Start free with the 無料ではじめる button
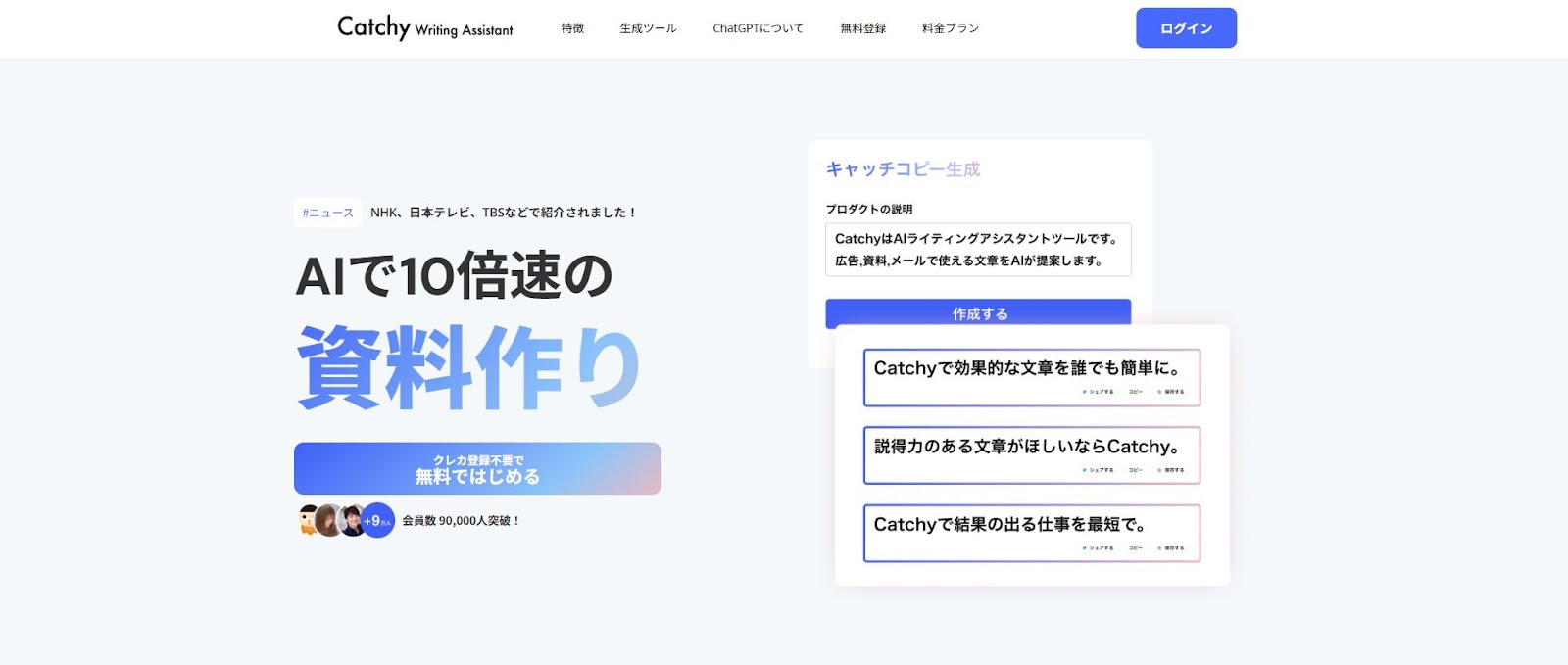Screen dimensions: 1568x665 (477, 468)
